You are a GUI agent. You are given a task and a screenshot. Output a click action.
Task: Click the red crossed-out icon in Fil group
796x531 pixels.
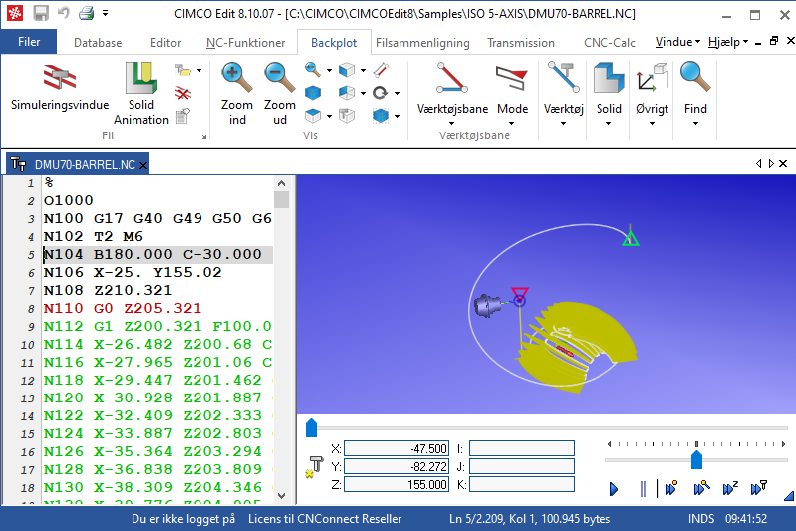tap(182, 93)
